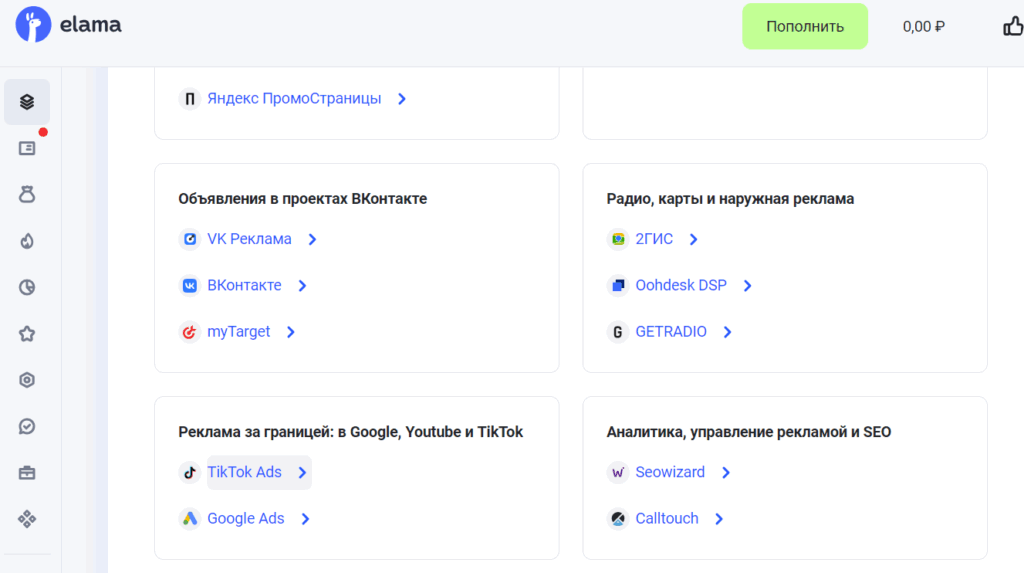Click the GETRADIO logo icon

pos(618,332)
